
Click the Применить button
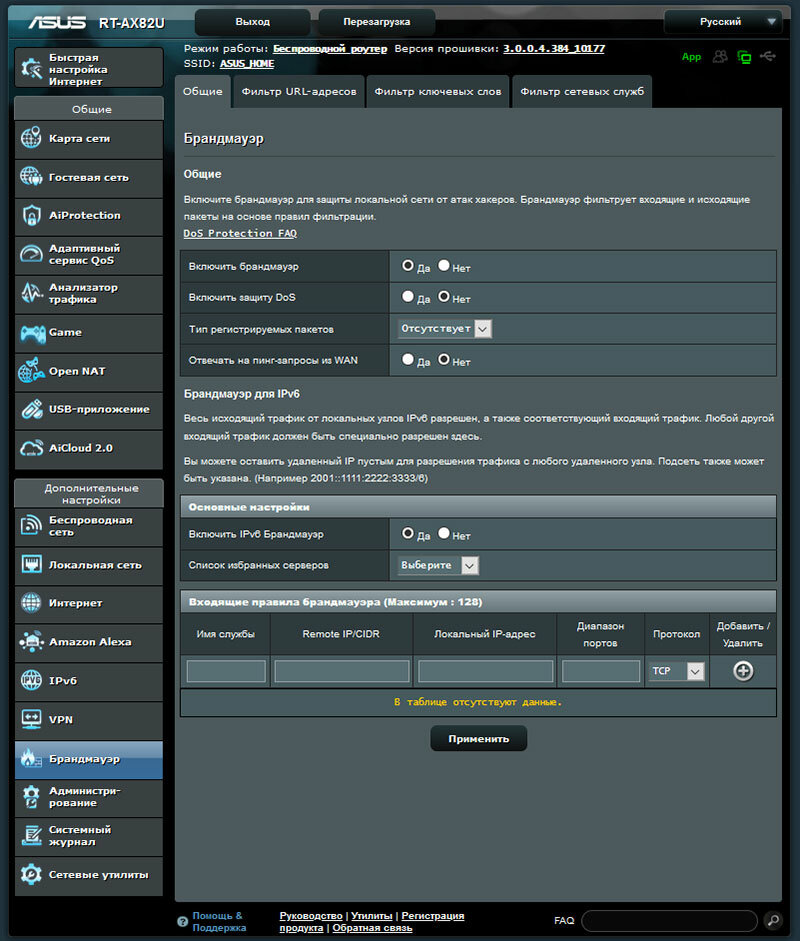pyautogui.click(x=479, y=739)
